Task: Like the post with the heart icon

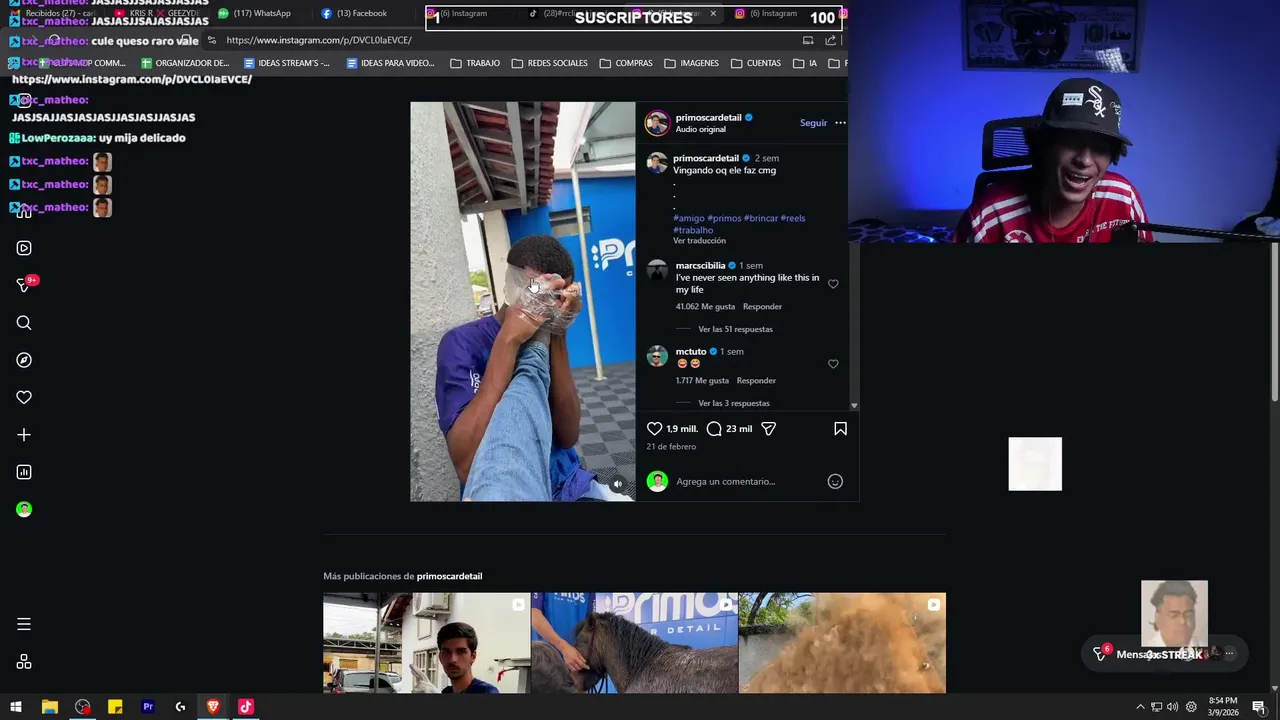Action: tap(654, 428)
